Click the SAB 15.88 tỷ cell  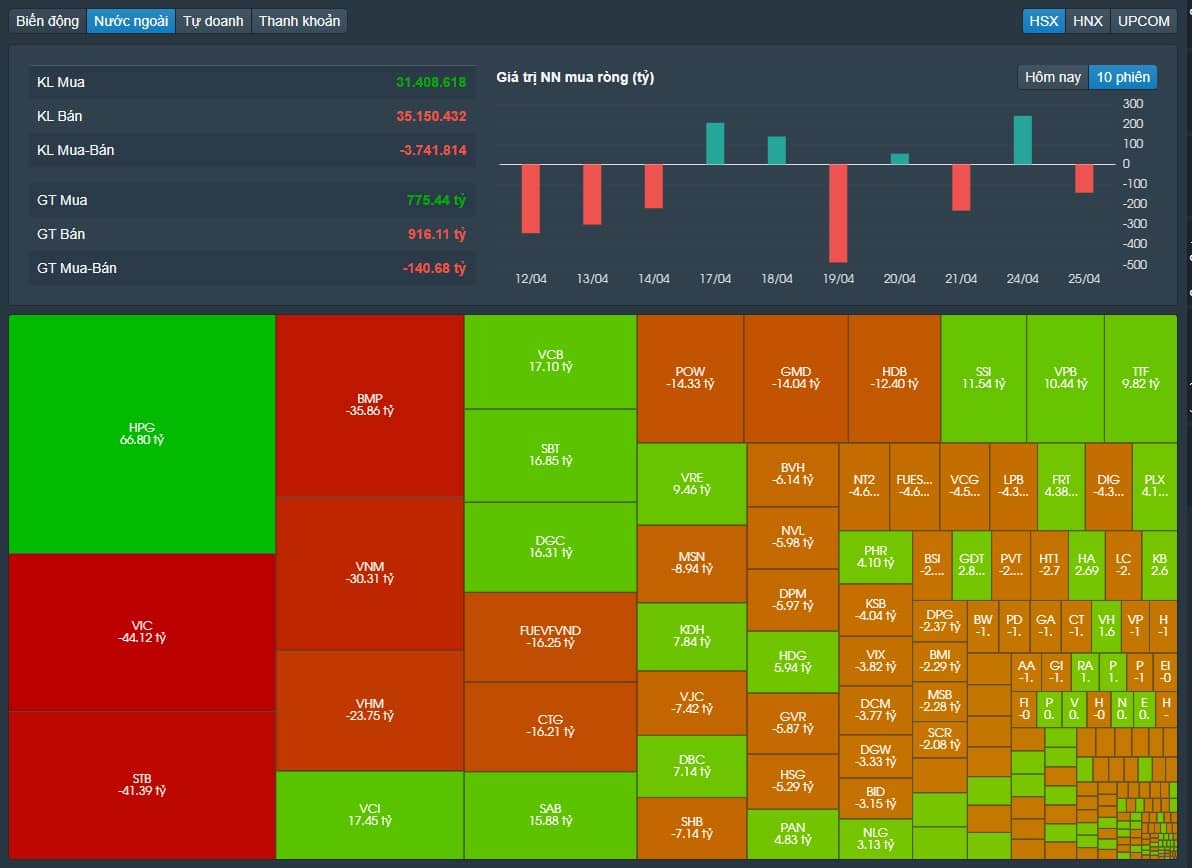tap(550, 815)
